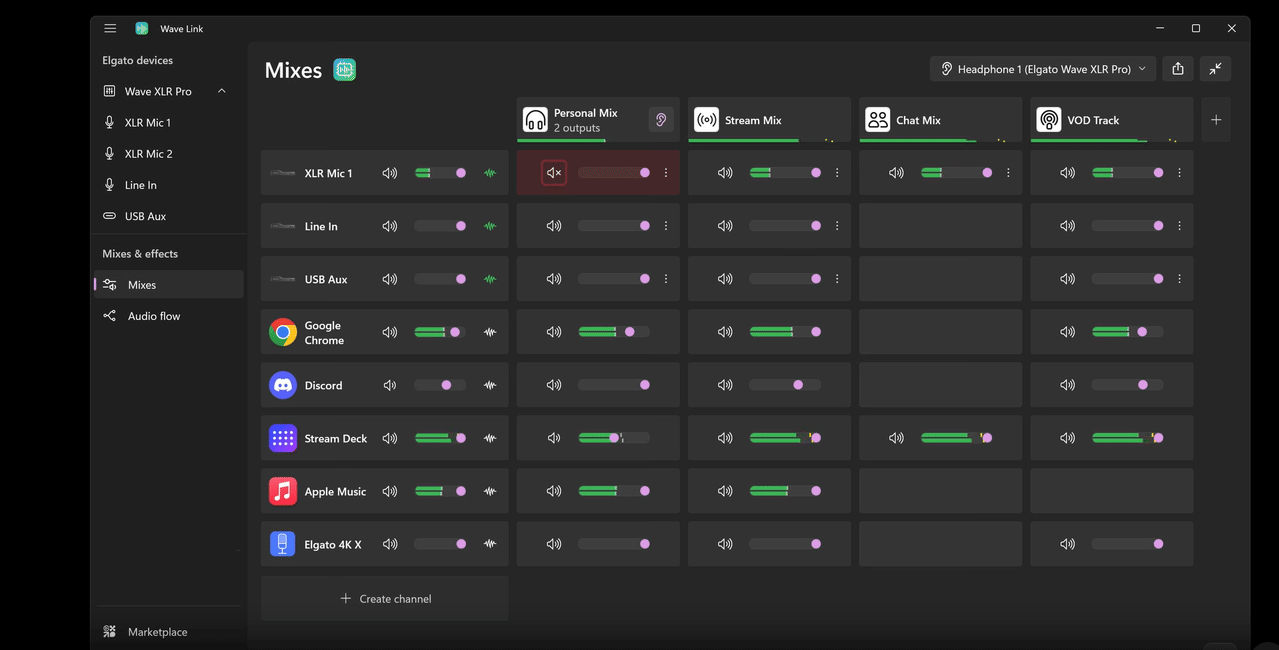
Task: Click Create channel button
Action: tap(385, 598)
